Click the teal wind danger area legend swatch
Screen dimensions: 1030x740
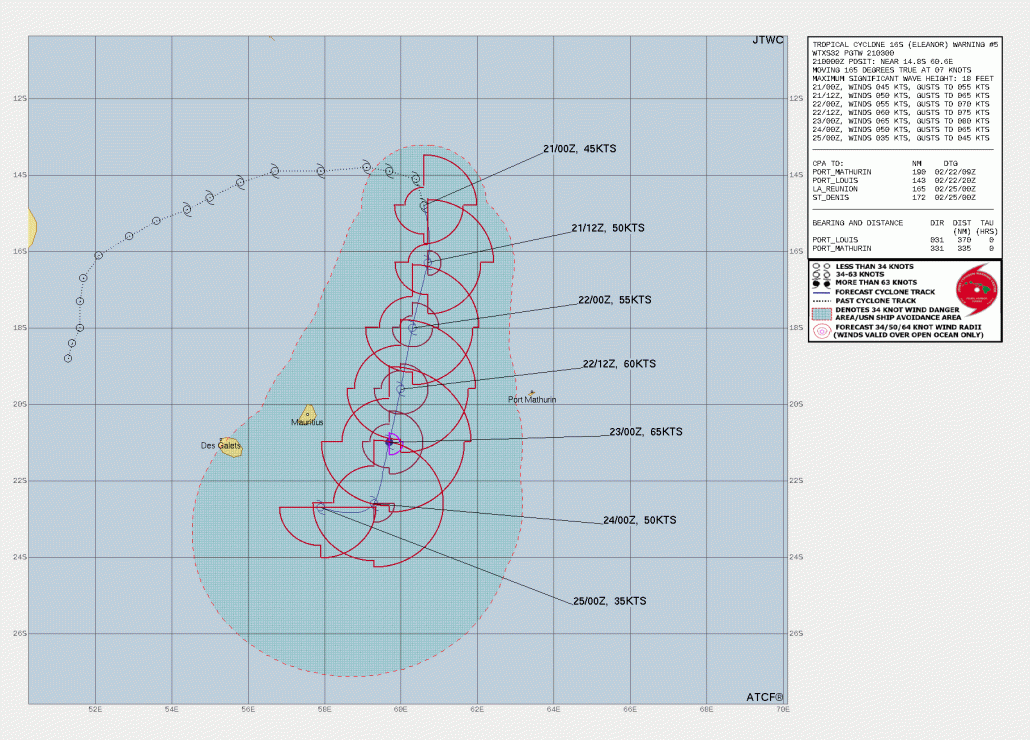coord(821,314)
